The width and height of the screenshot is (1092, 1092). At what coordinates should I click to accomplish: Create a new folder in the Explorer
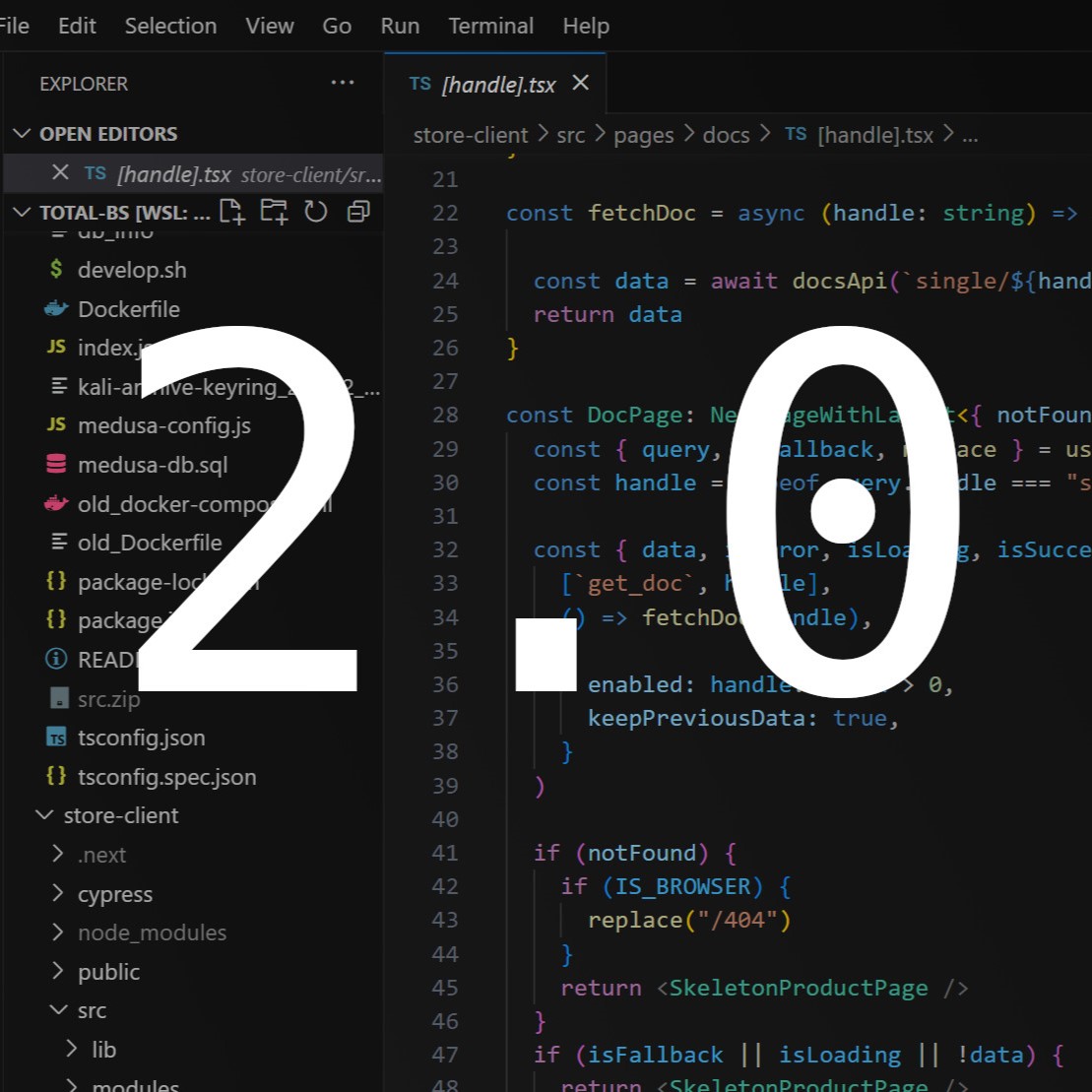274,211
